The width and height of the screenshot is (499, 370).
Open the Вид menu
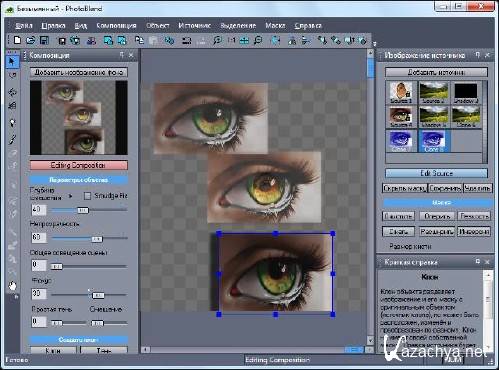point(81,26)
